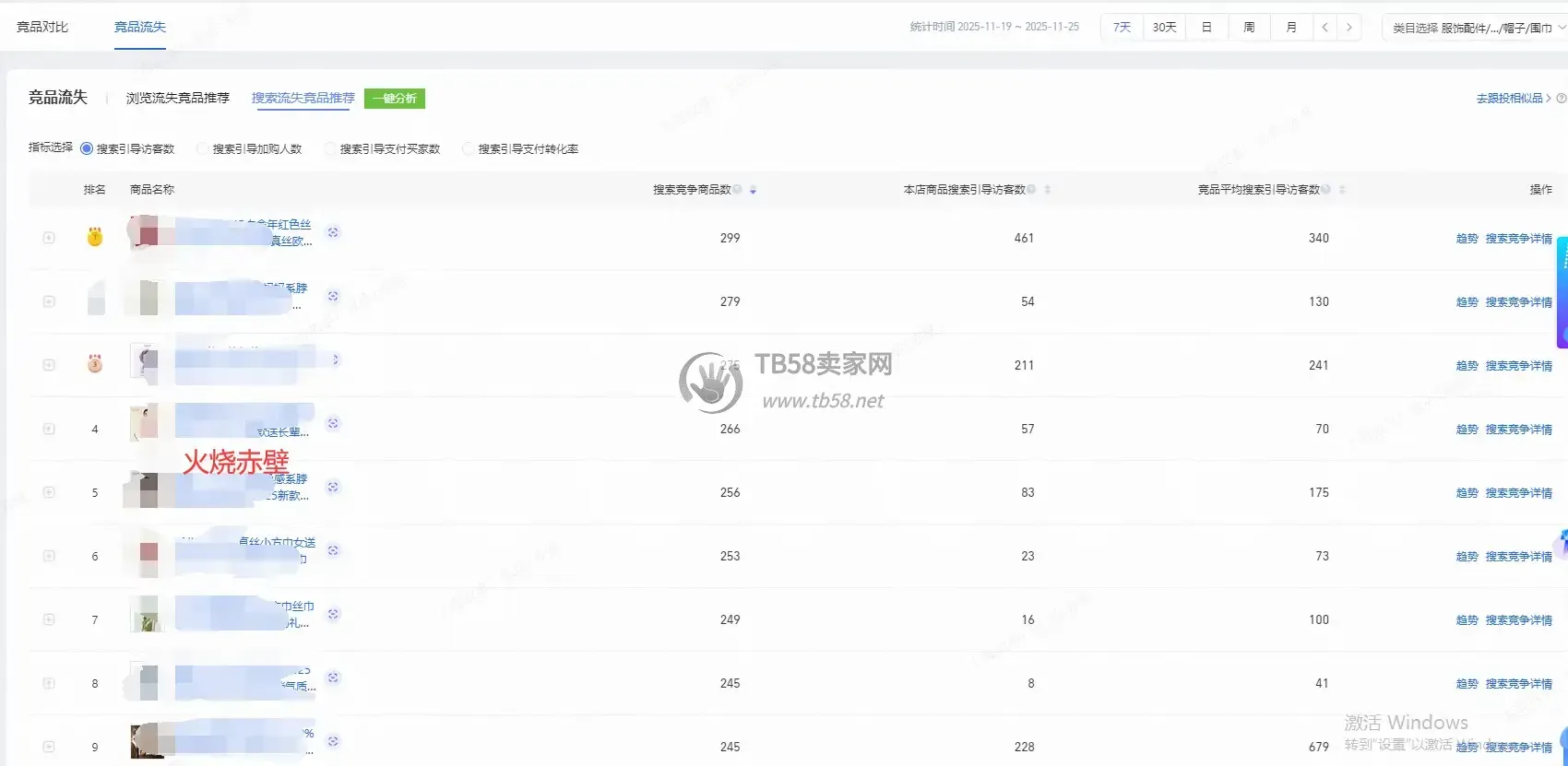This screenshot has width=1568, height=766.
Task: Switch statistics period to 月
Action: click(x=1291, y=27)
